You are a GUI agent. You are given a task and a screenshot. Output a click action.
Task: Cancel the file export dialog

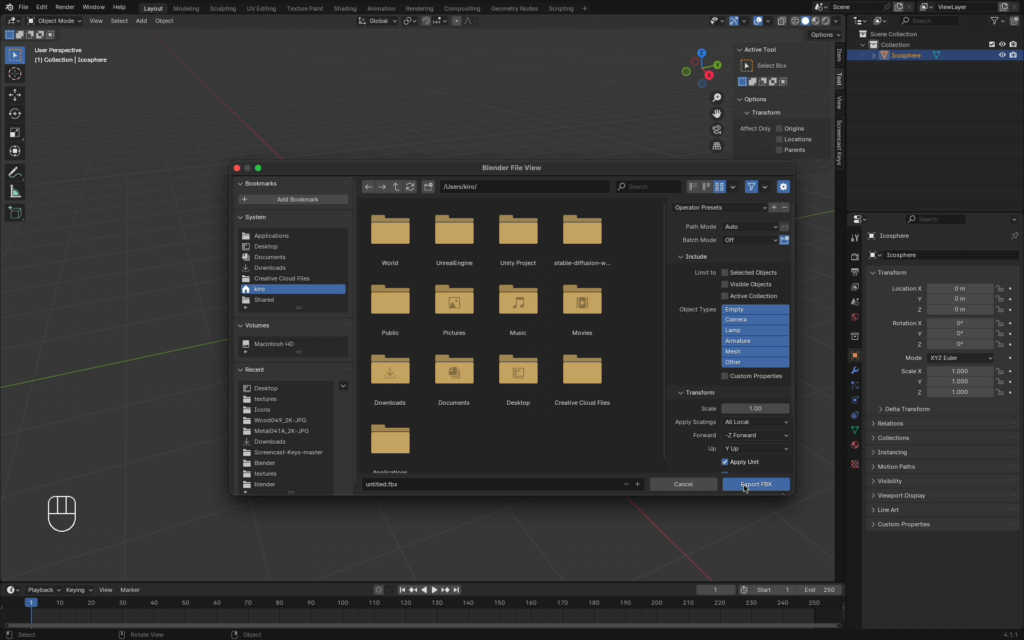tap(683, 485)
